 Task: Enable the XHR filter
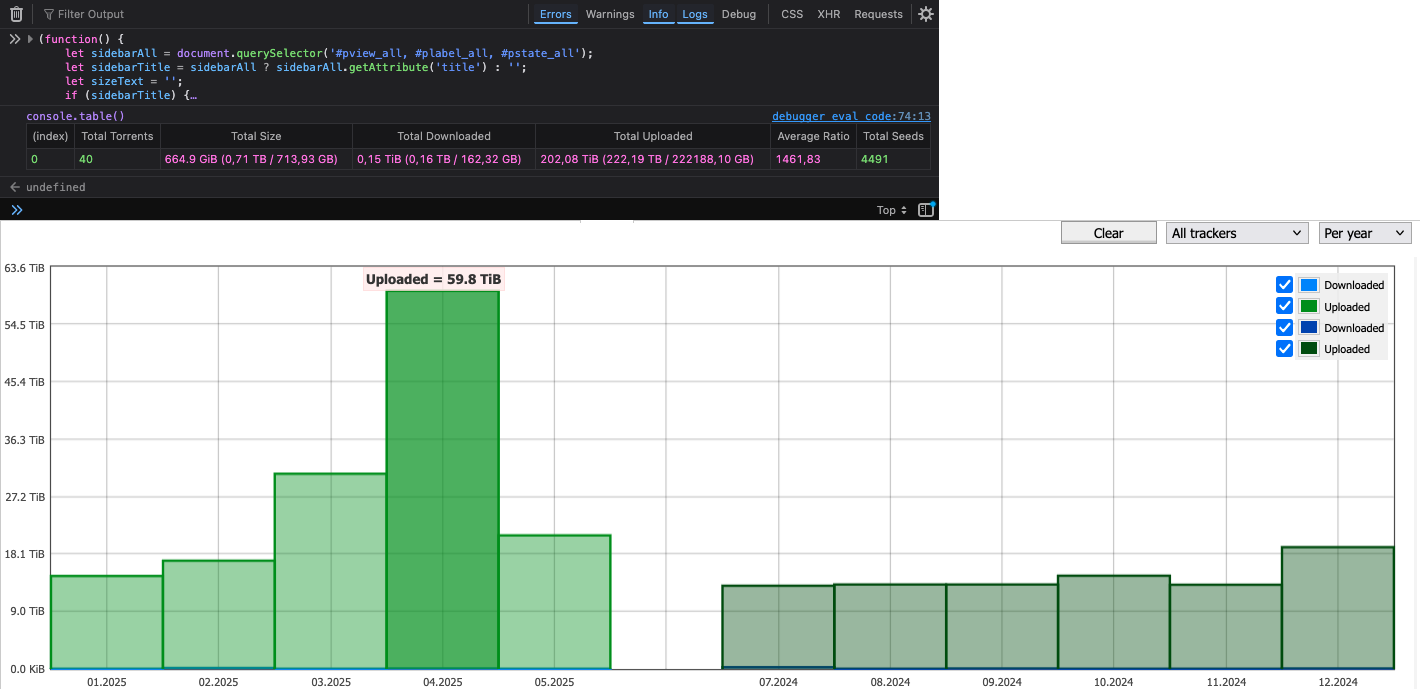click(829, 14)
